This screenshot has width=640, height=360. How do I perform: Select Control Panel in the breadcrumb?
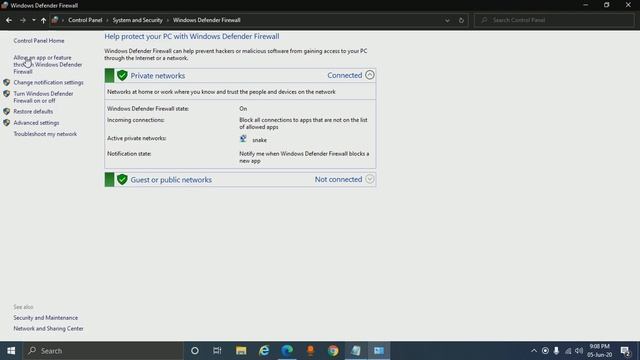[x=85, y=20]
